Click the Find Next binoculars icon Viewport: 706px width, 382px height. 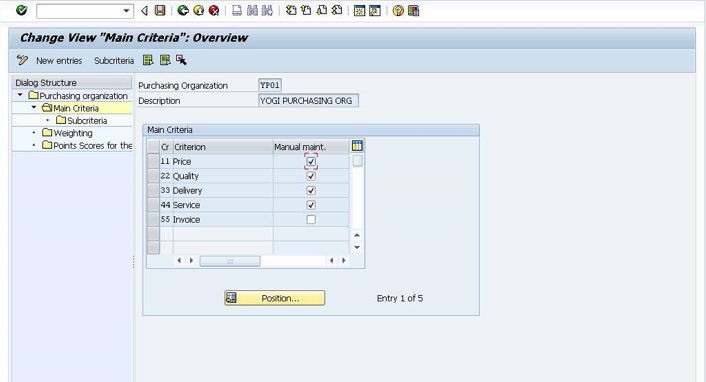point(267,10)
